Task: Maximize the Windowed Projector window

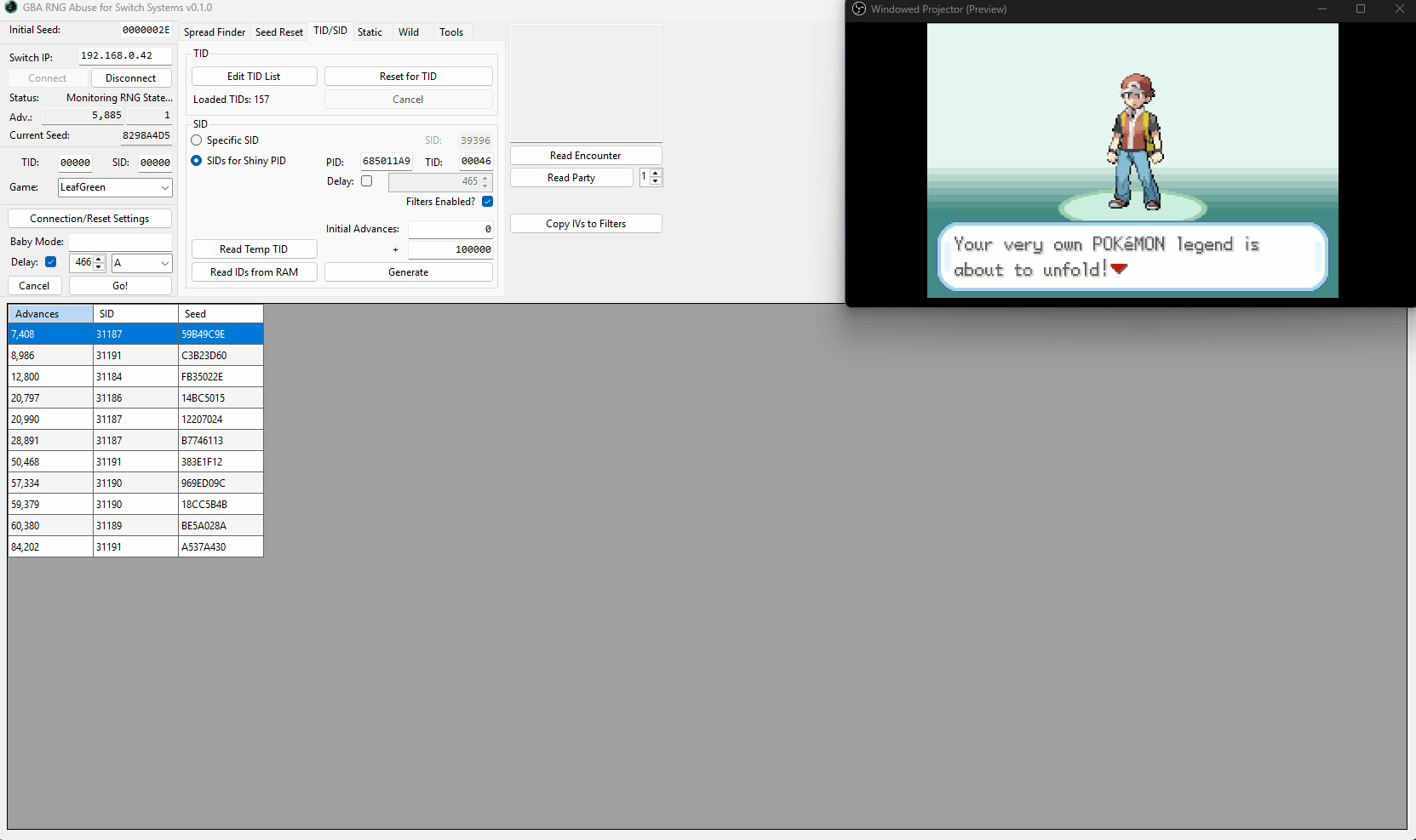Action: (1361, 9)
